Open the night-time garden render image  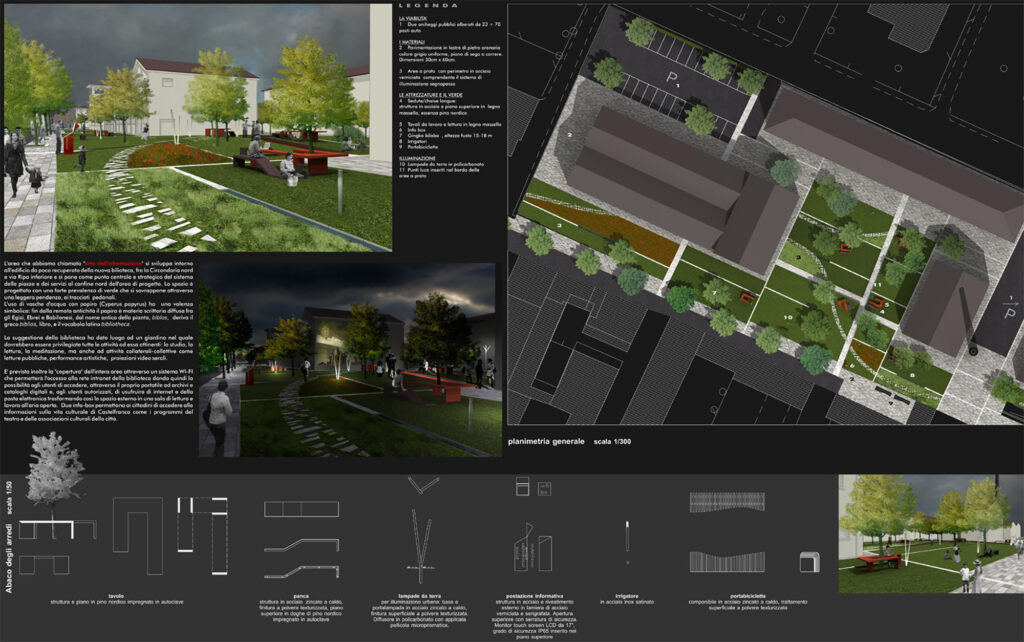[350, 360]
